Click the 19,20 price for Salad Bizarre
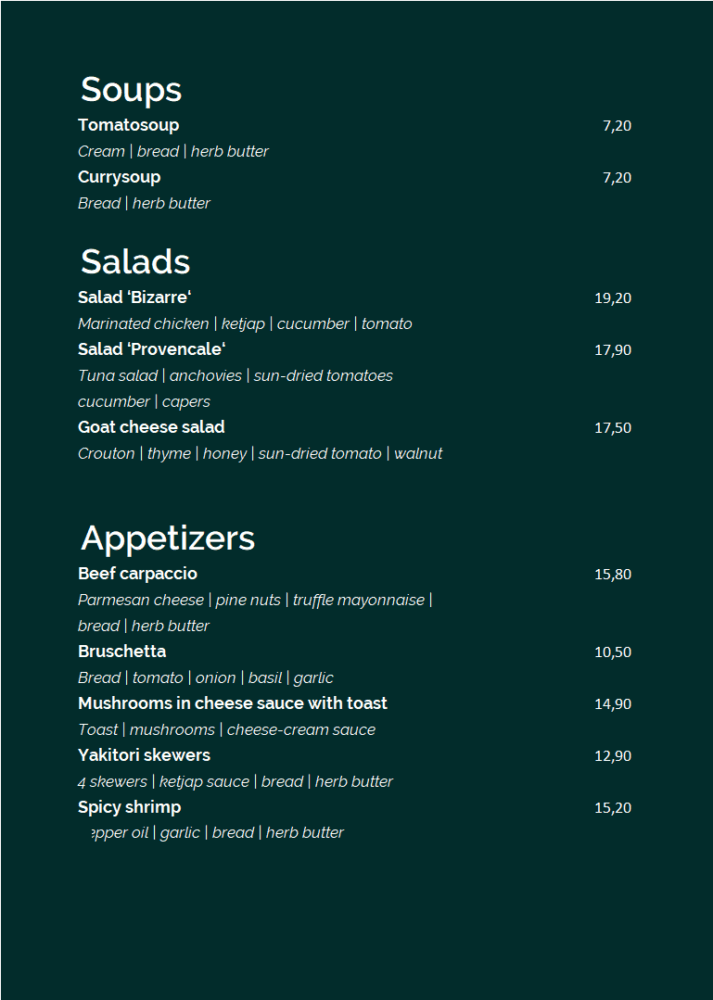Screen dimensions: 713x1000 pyautogui.click(x=613, y=298)
